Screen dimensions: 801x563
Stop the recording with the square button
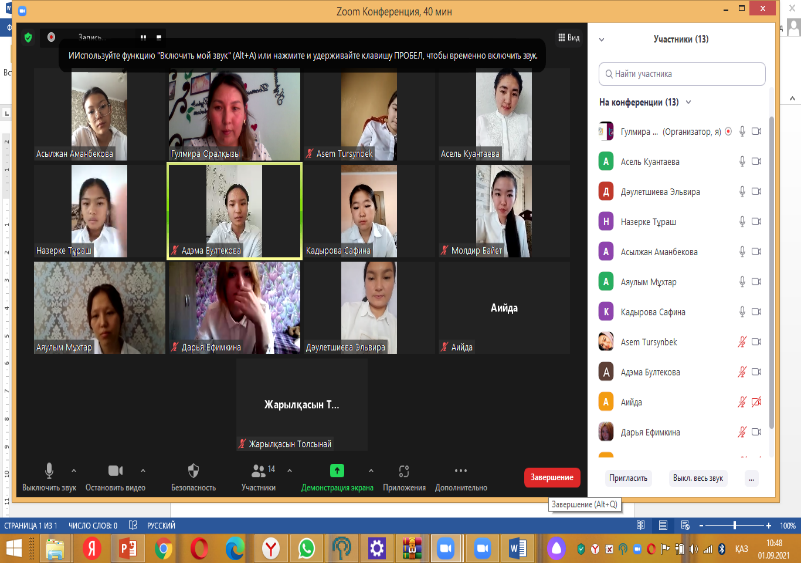(158, 37)
